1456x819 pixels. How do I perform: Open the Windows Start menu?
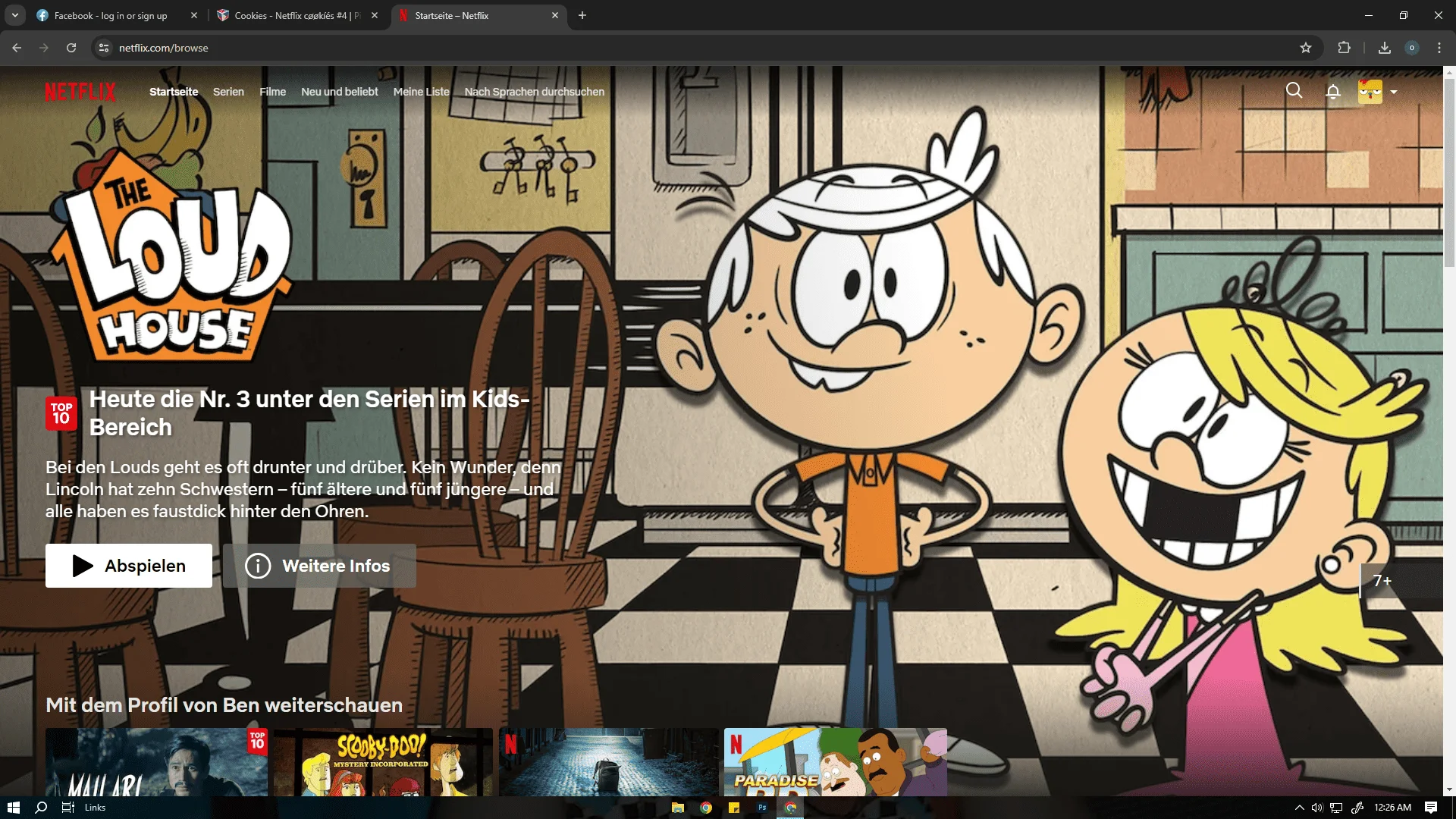(x=14, y=808)
